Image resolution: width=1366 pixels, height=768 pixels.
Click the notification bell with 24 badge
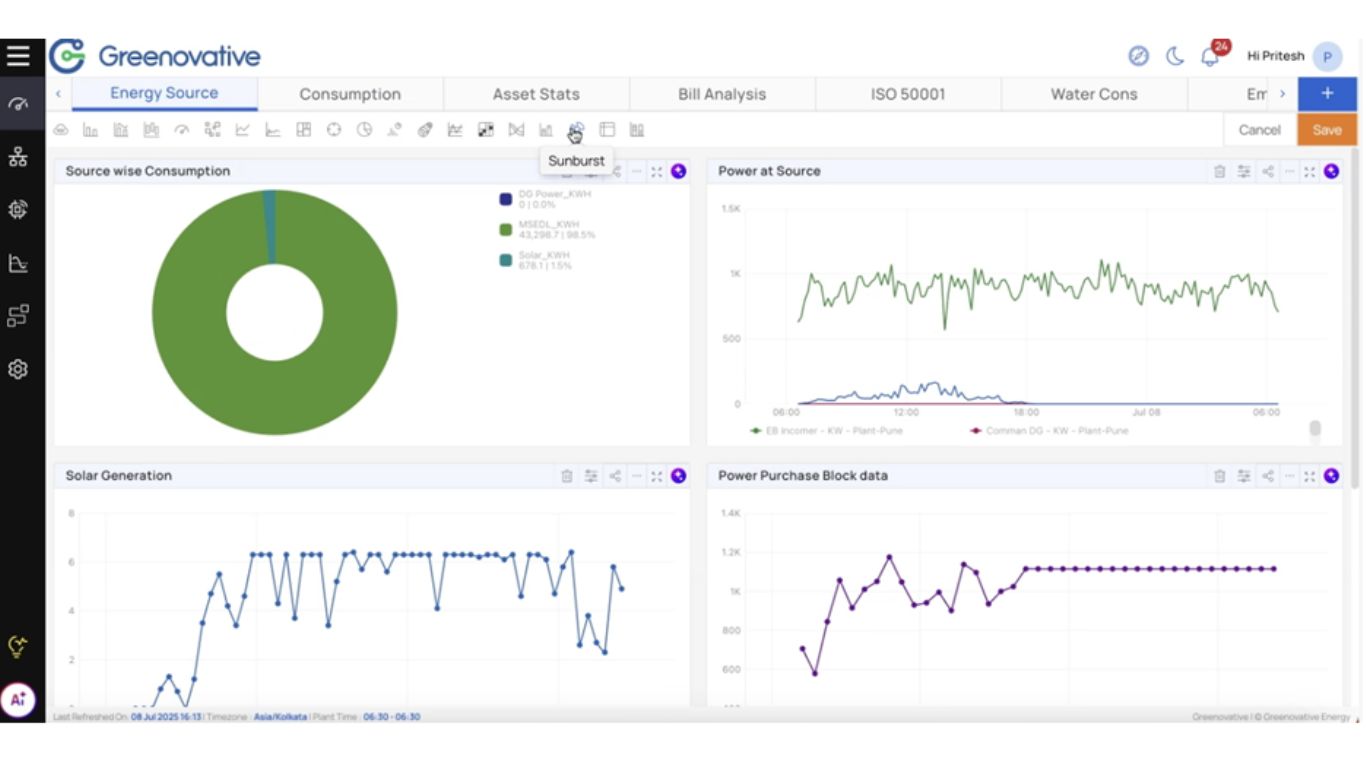point(1210,57)
